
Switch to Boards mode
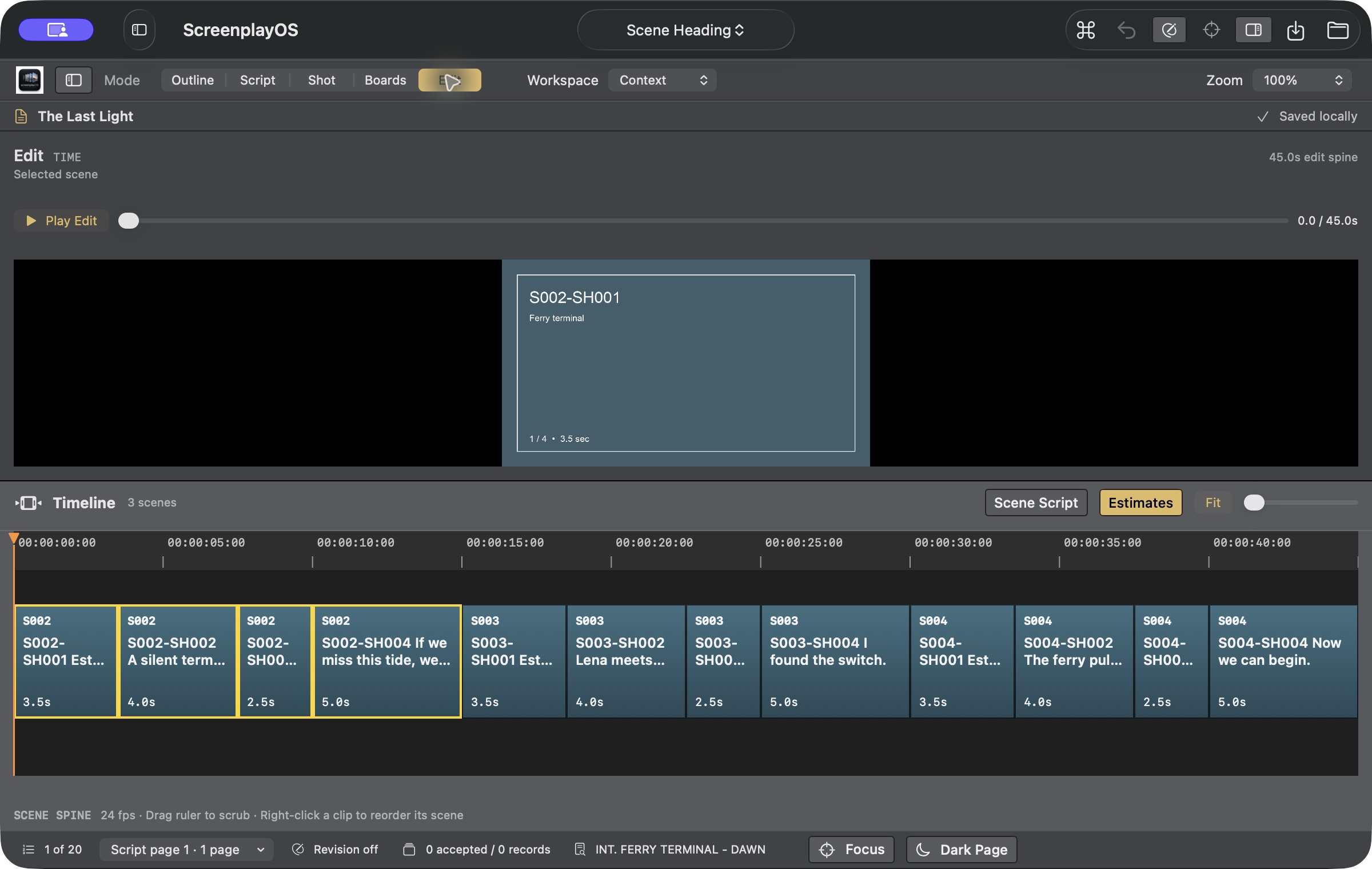click(385, 80)
